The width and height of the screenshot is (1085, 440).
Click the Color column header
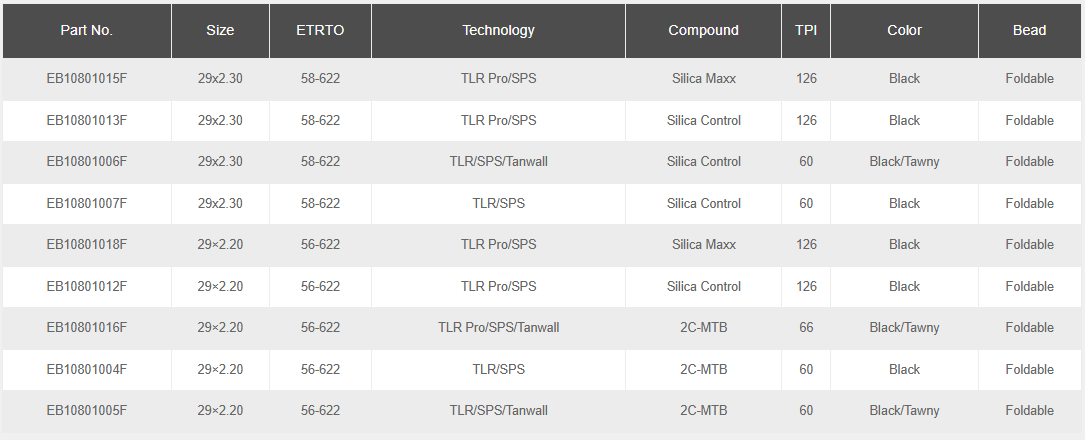point(904,30)
